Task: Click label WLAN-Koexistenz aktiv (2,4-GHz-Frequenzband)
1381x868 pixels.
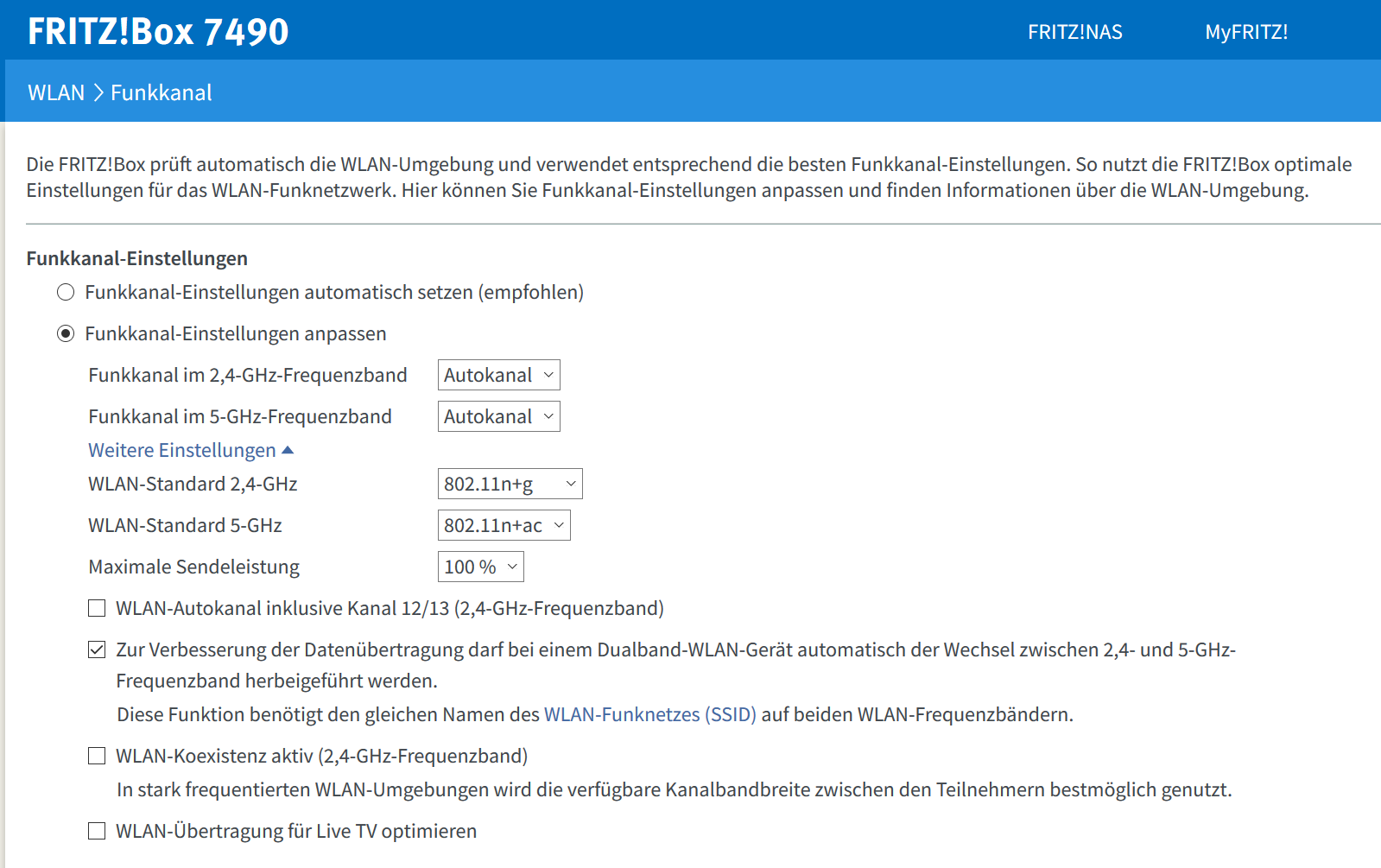Action: [x=322, y=756]
